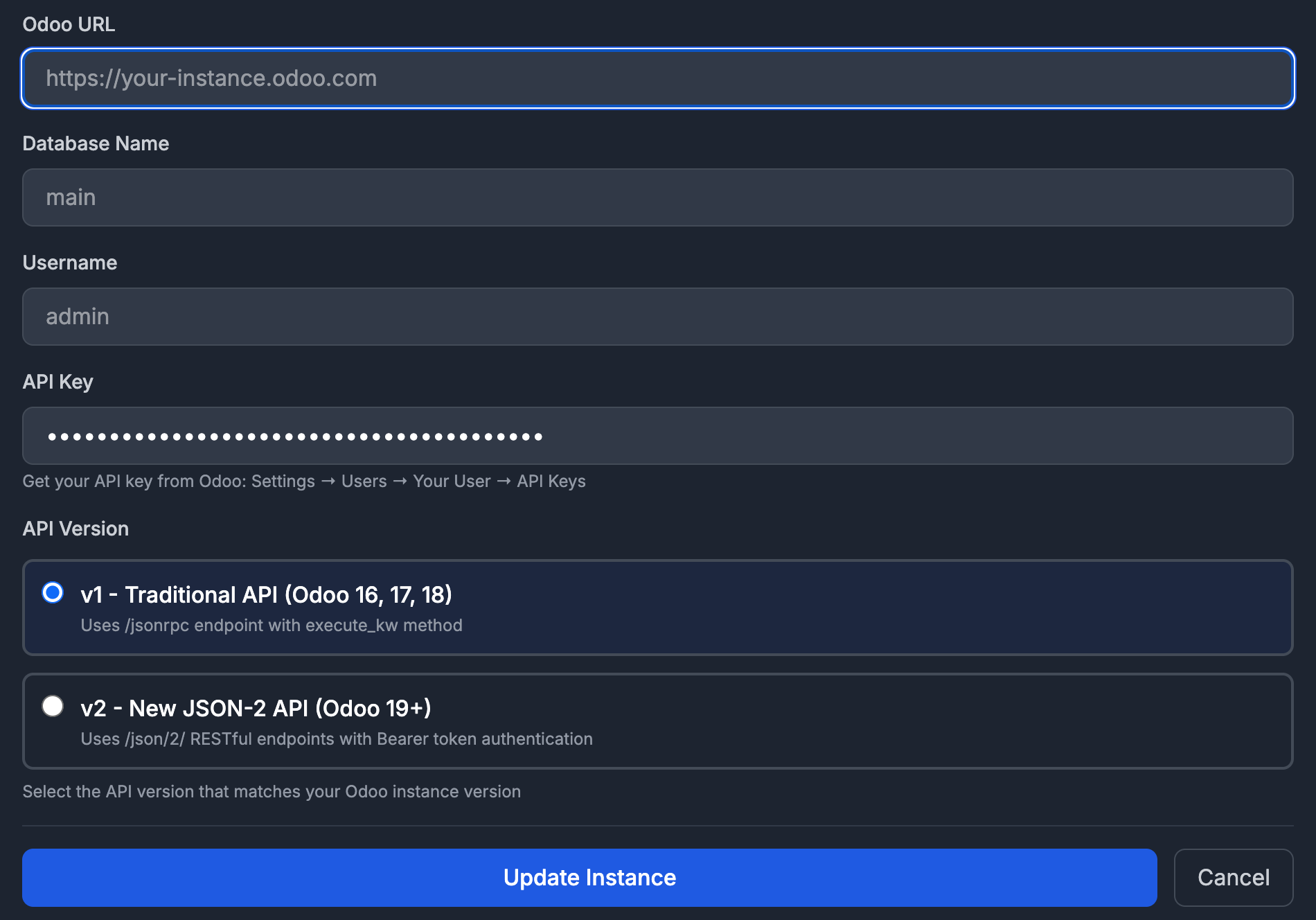Click the Database Name label
Screen dimensions: 1316x920
(x=96, y=143)
